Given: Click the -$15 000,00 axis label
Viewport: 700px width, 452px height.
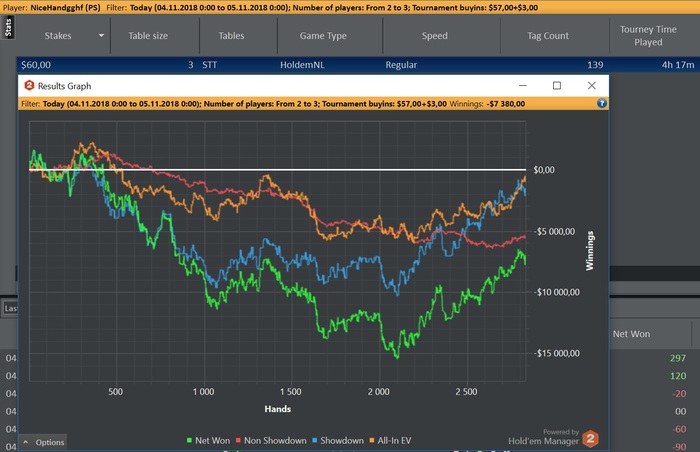Looking at the screenshot, I should pos(557,353).
